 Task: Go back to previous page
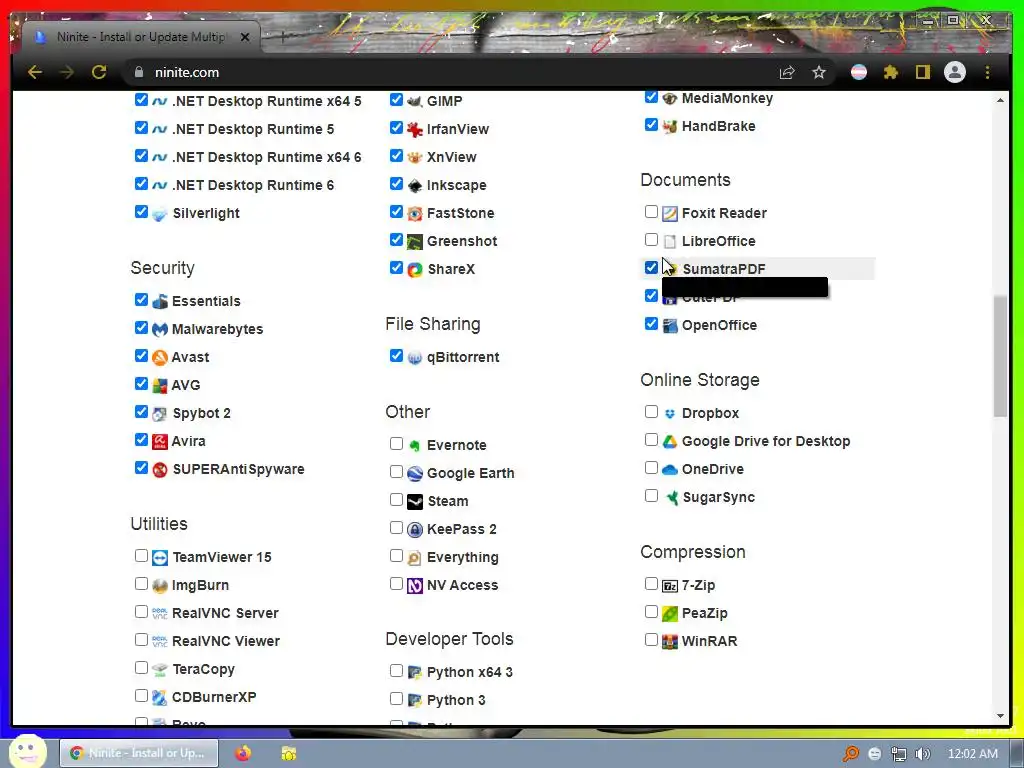(35, 72)
